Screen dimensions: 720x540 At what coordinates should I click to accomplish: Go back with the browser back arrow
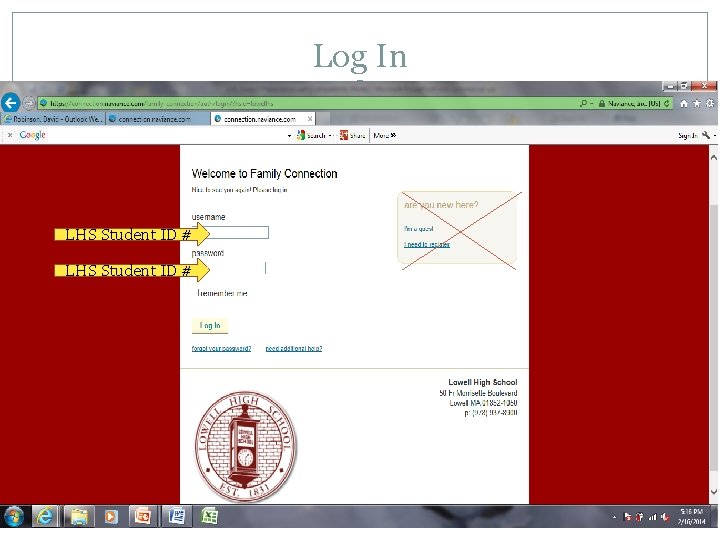click(x=11, y=103)
